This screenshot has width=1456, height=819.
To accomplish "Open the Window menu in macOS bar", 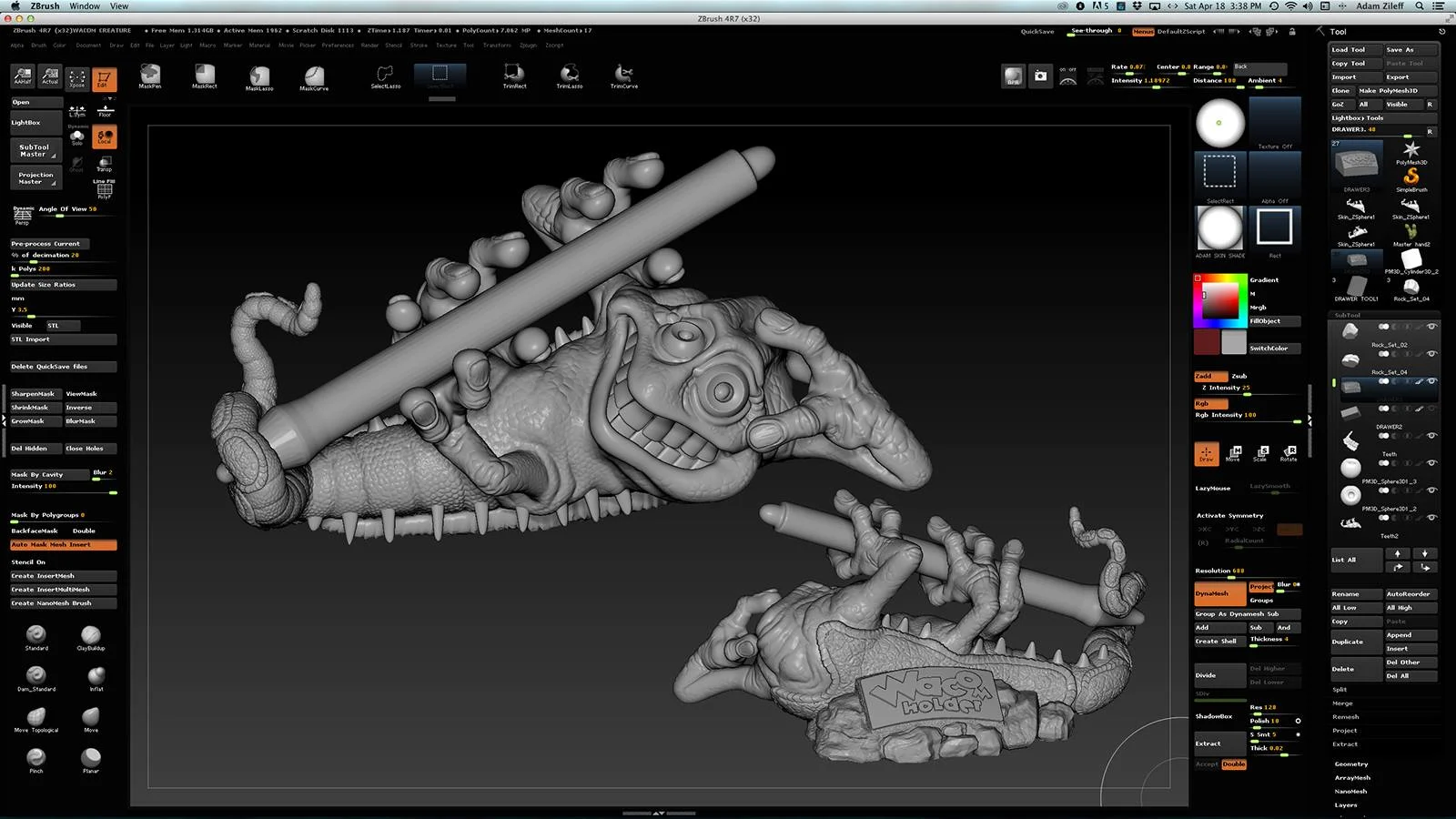I will click(x=85, y=6).
